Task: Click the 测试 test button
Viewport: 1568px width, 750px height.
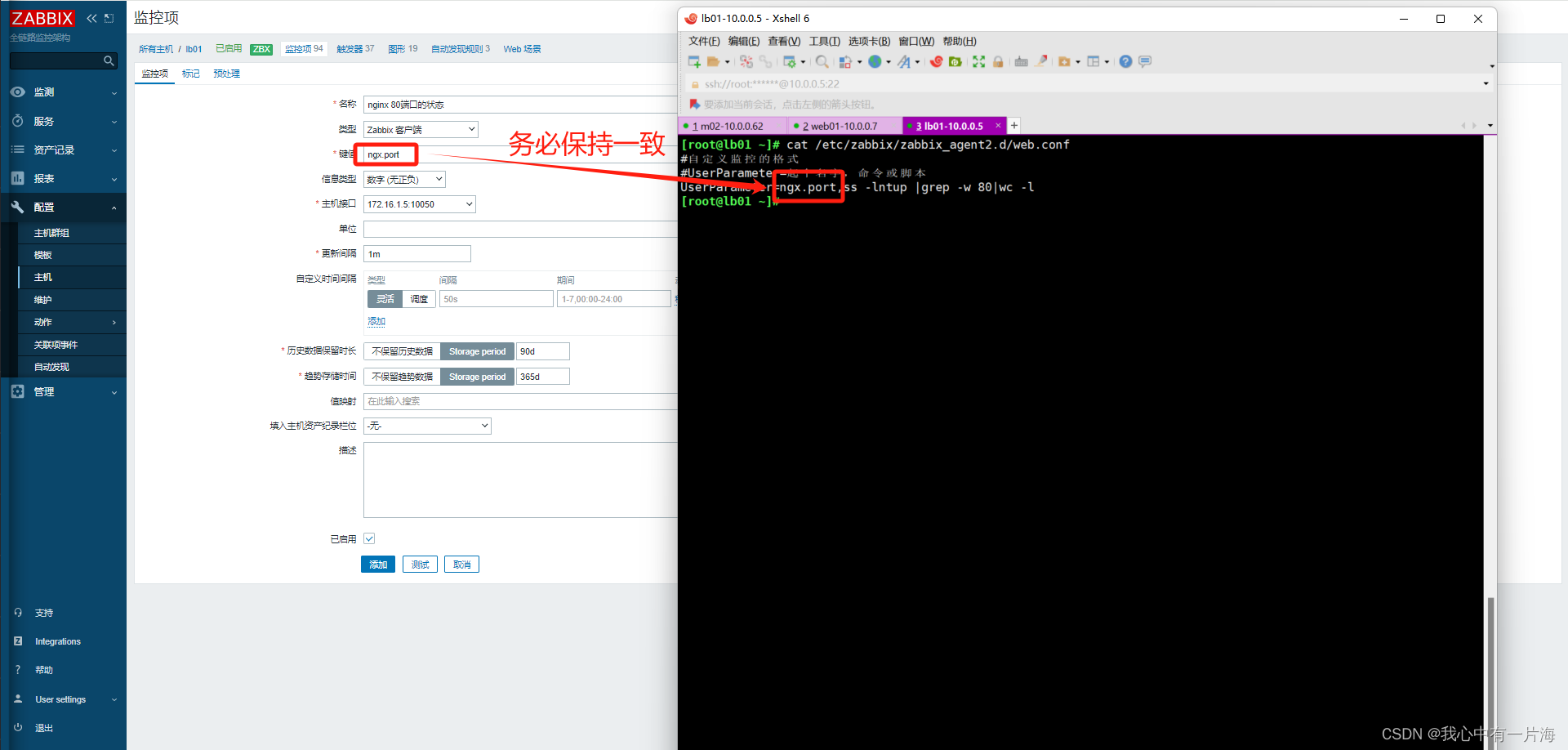Action: (420, 565)
